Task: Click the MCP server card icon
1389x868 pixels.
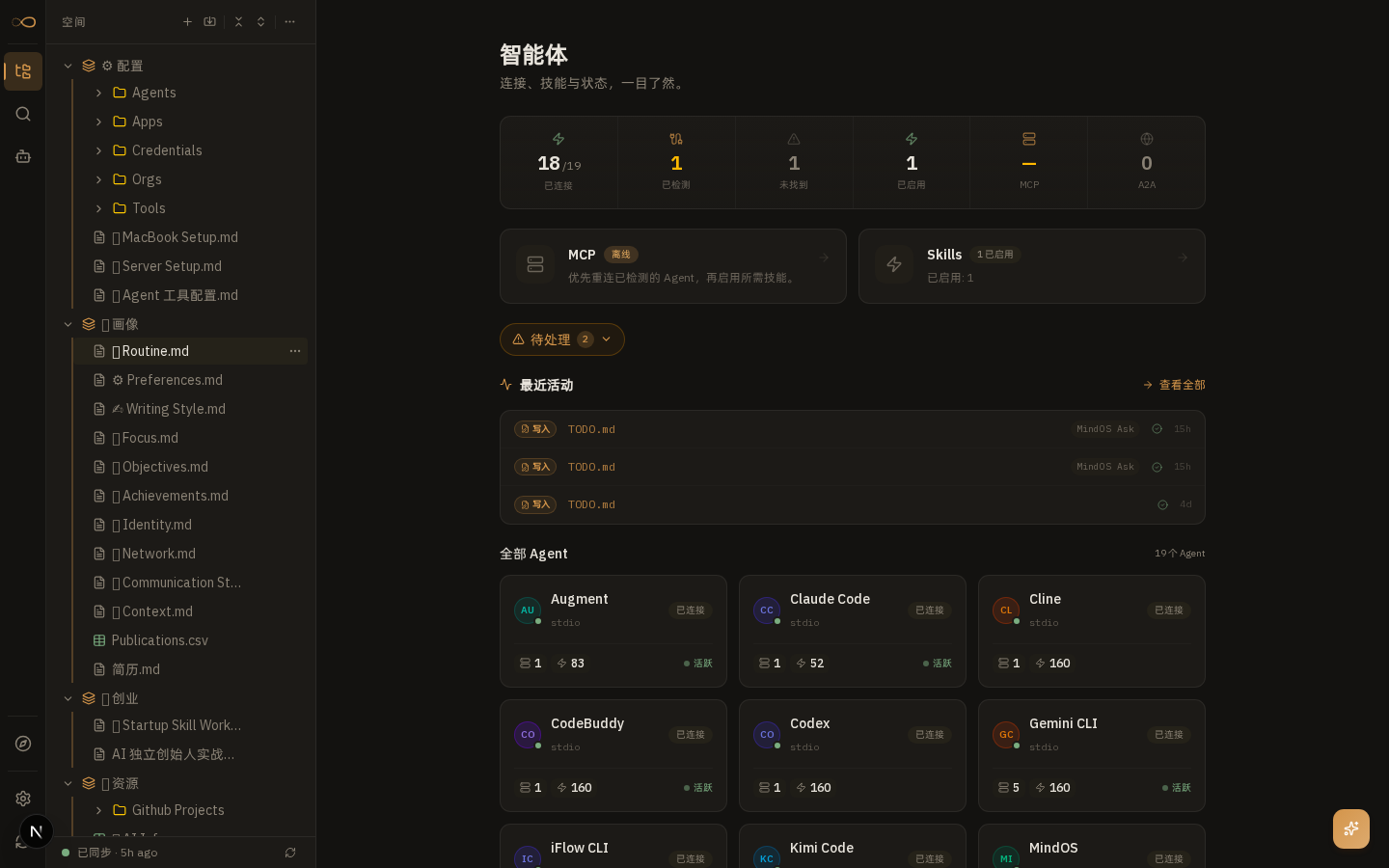Action: click(535, 264)
